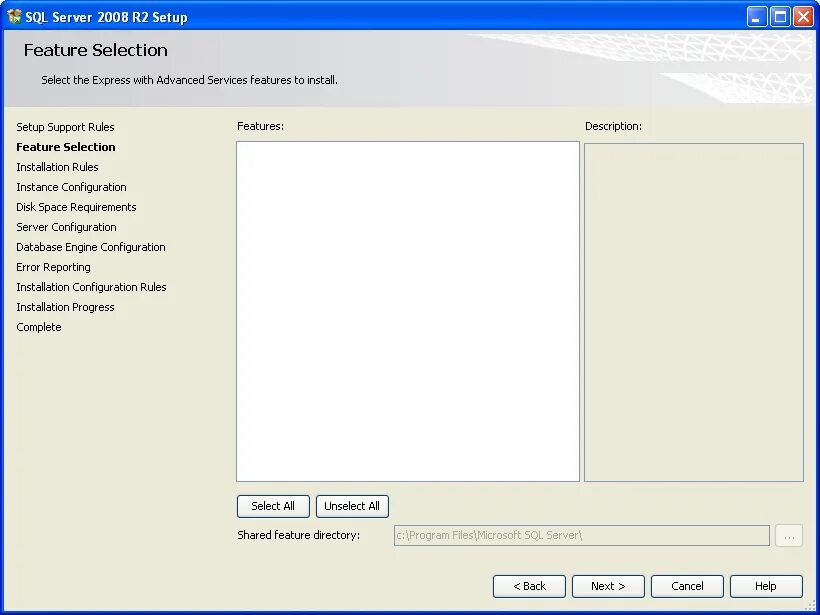Close the SQL Server 2008 R2 Setup window
Screen dimensions: 820x615
point(803,17)
